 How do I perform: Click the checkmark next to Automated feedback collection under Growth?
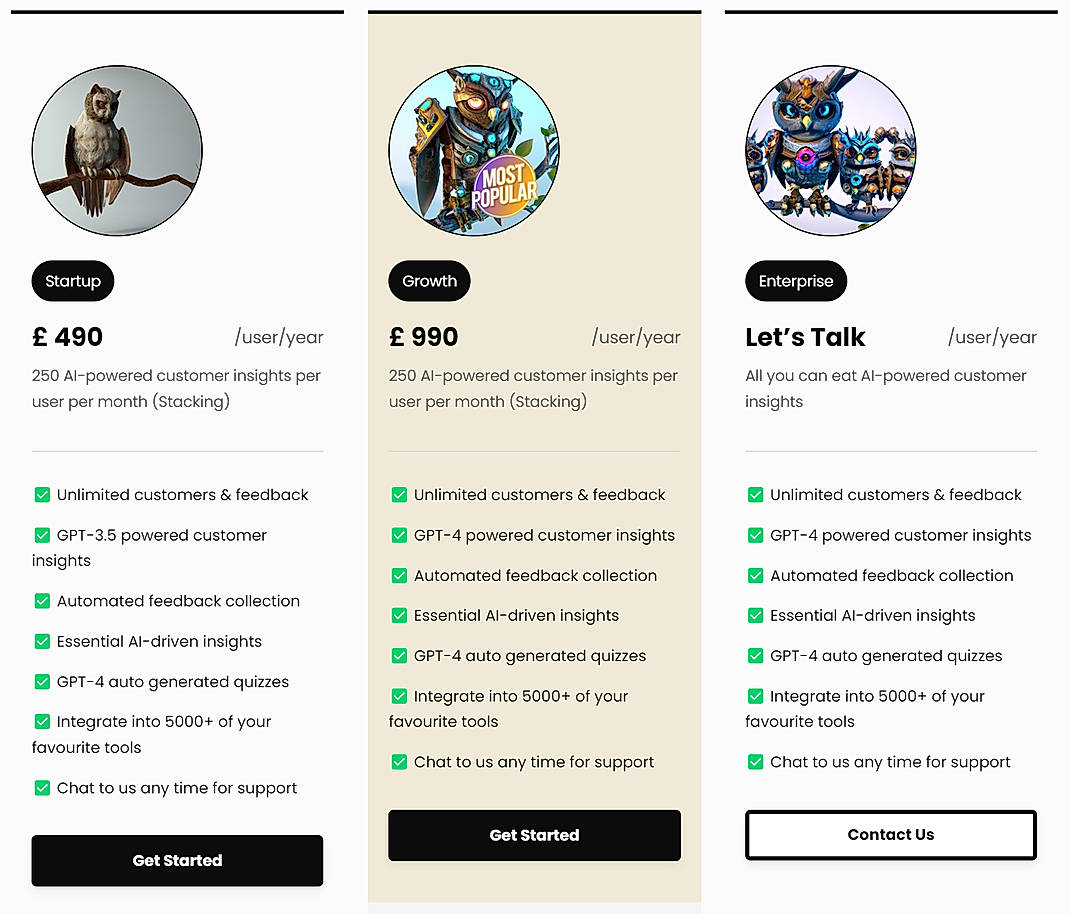(x=399, y=575)
